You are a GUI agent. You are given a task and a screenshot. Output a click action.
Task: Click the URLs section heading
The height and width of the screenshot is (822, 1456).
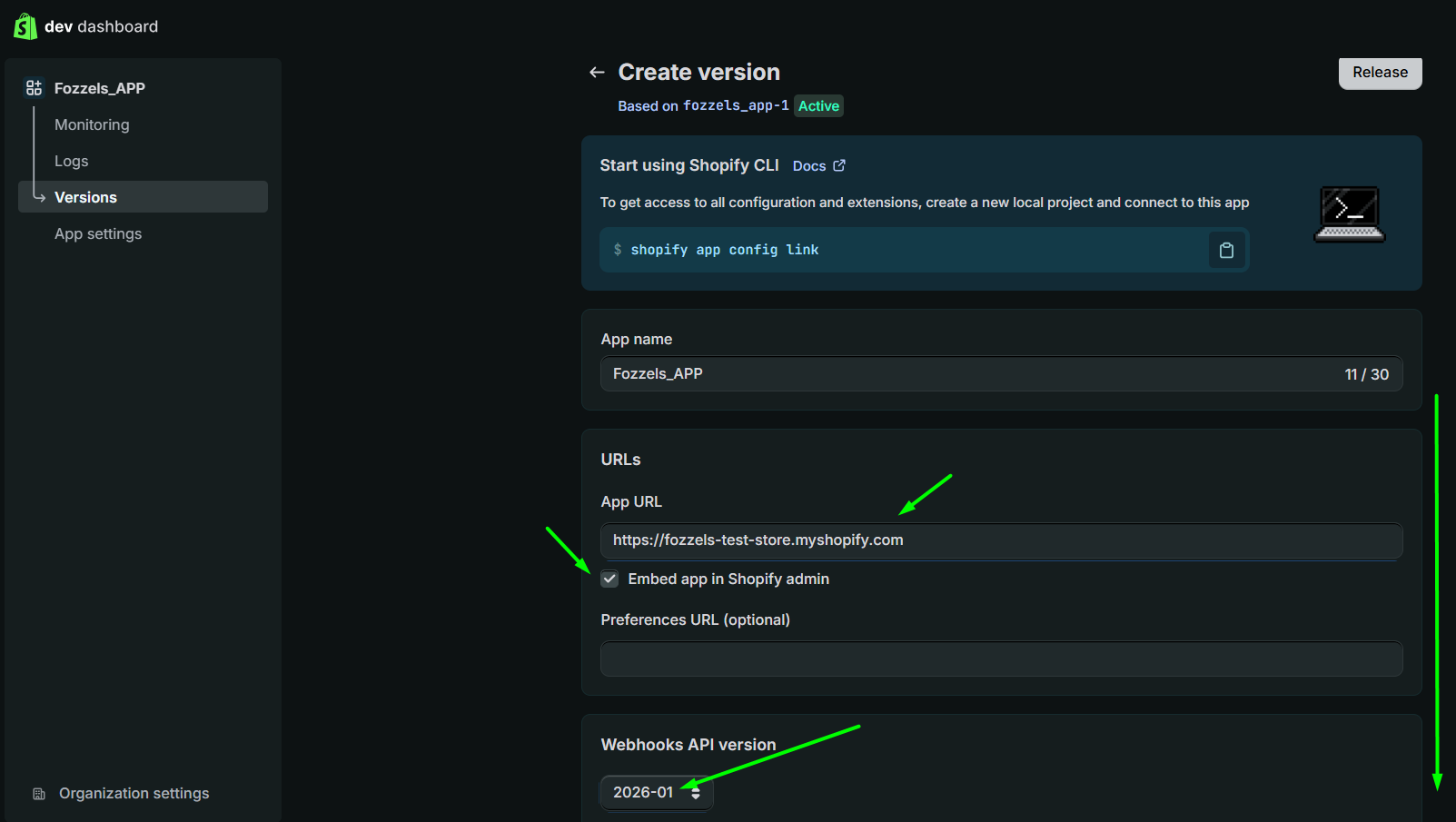(621, 460)
